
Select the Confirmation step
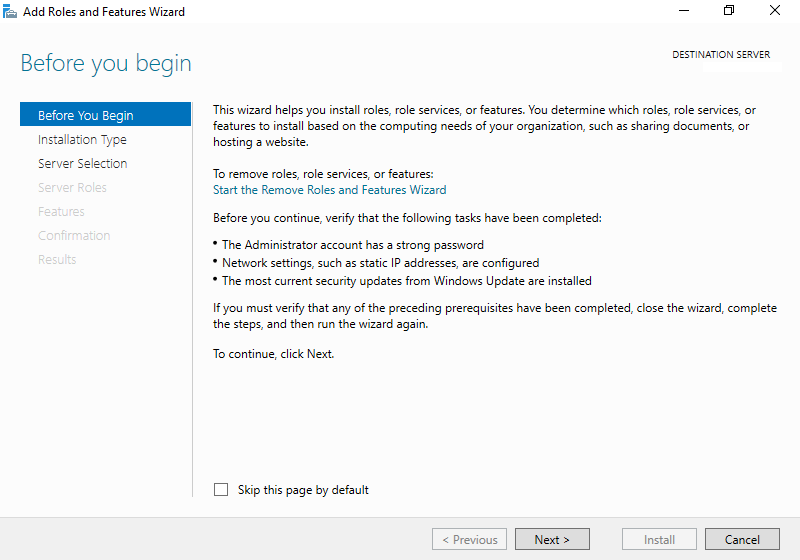[x=74, y=235]
